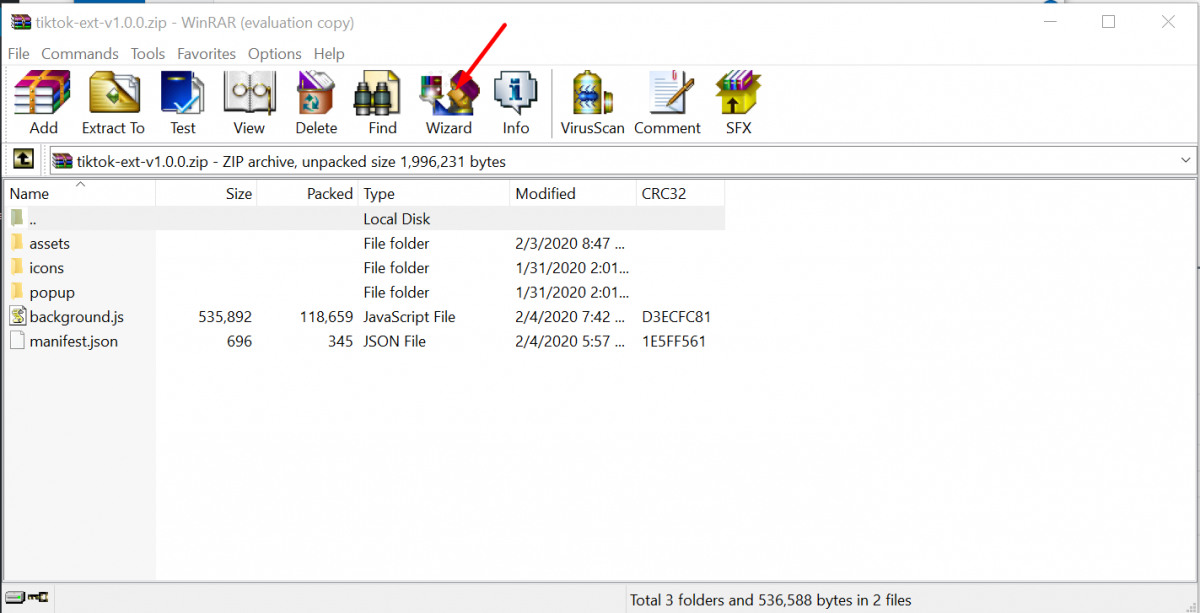Open the Comment tool

pyautogui.click(x=667, y=103)
